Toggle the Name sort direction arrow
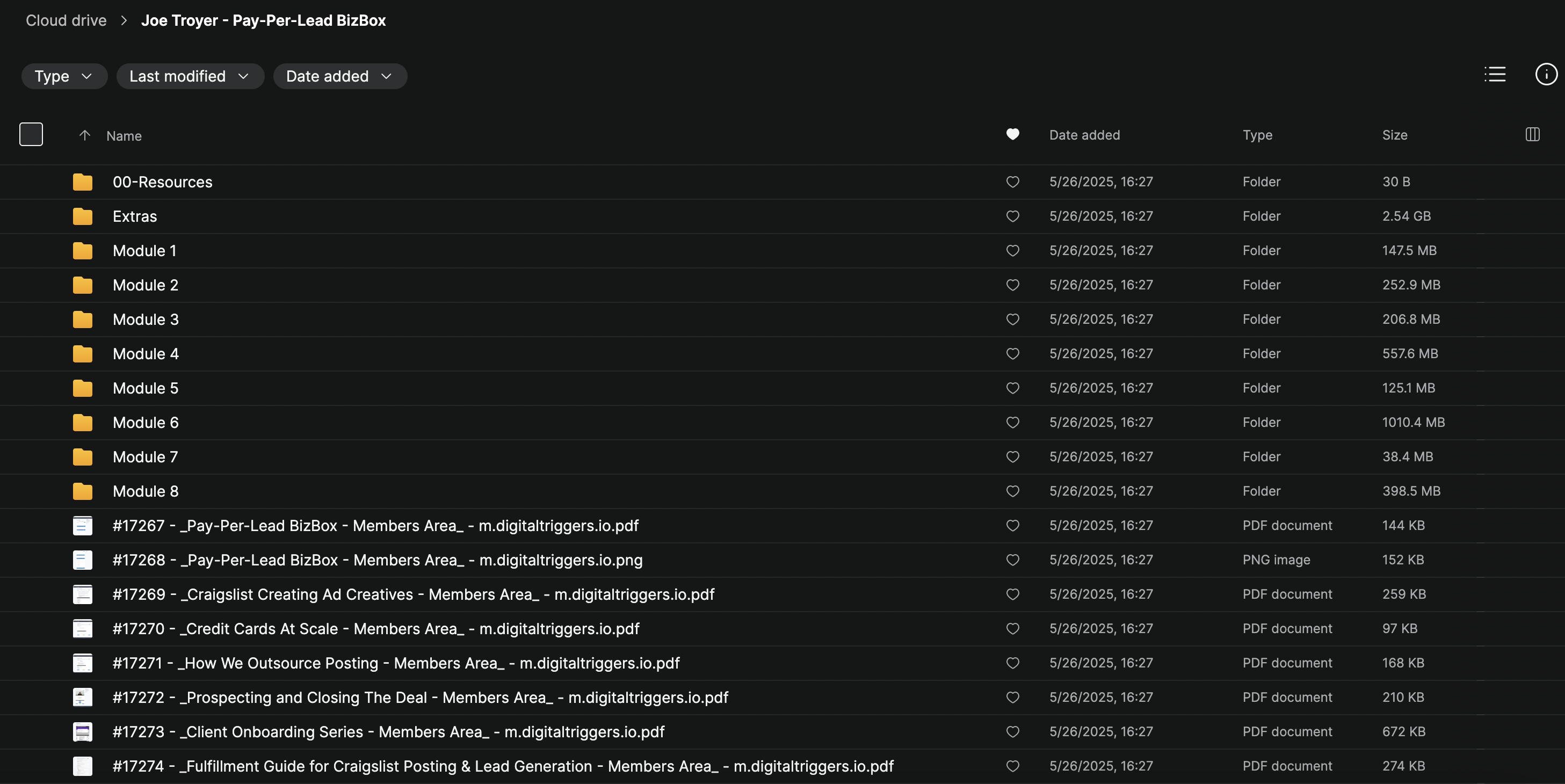1565x784 pixels. (84, 135)
